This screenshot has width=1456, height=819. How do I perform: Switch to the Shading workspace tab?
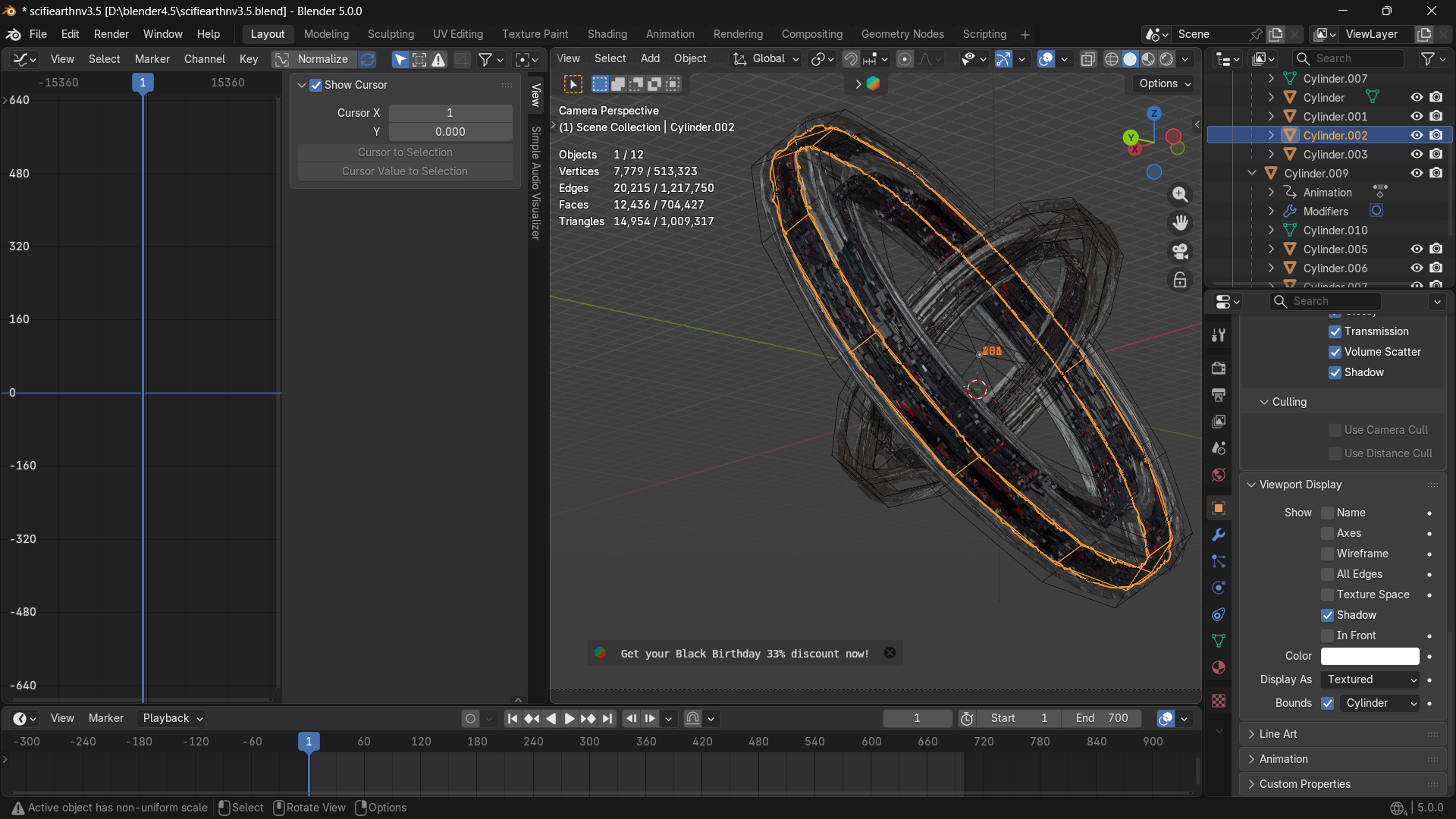[x=607, y=34]
